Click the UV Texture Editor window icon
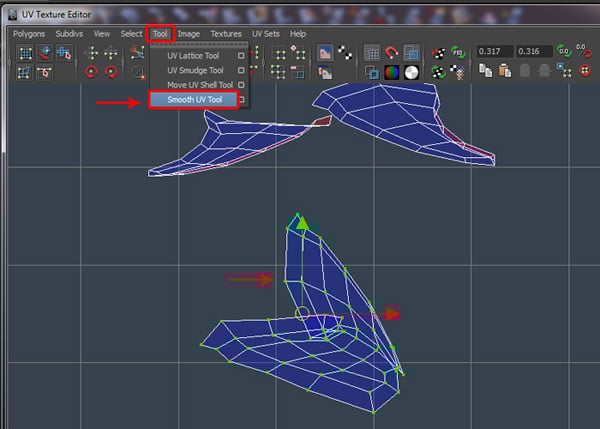600x429 pixels. point(12,15)
